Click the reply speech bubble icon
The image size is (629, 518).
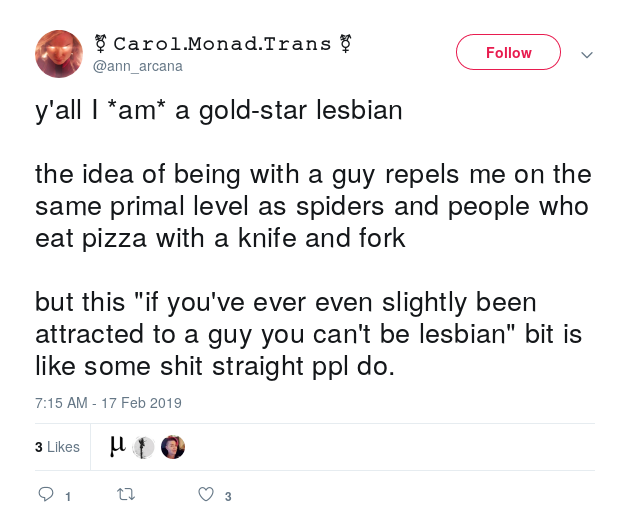tap(46, 494)
